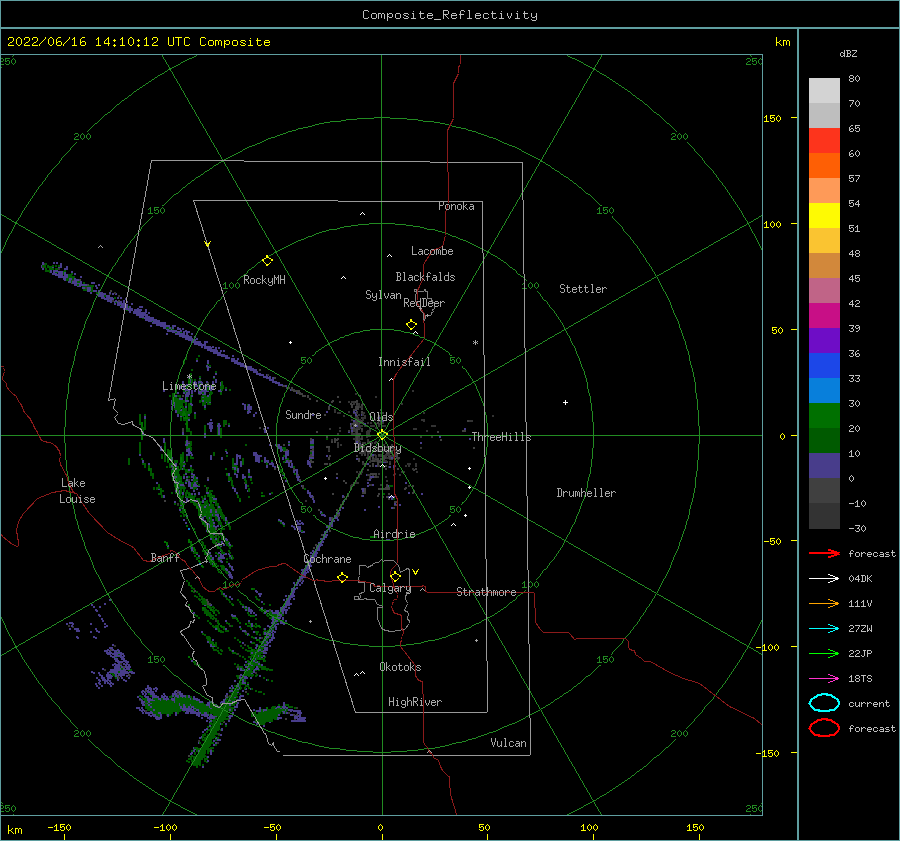The width and height of the screenshot is (900, 841).
Task: Click the 65 dBZ red color swatch
Action: coord(825,141)
